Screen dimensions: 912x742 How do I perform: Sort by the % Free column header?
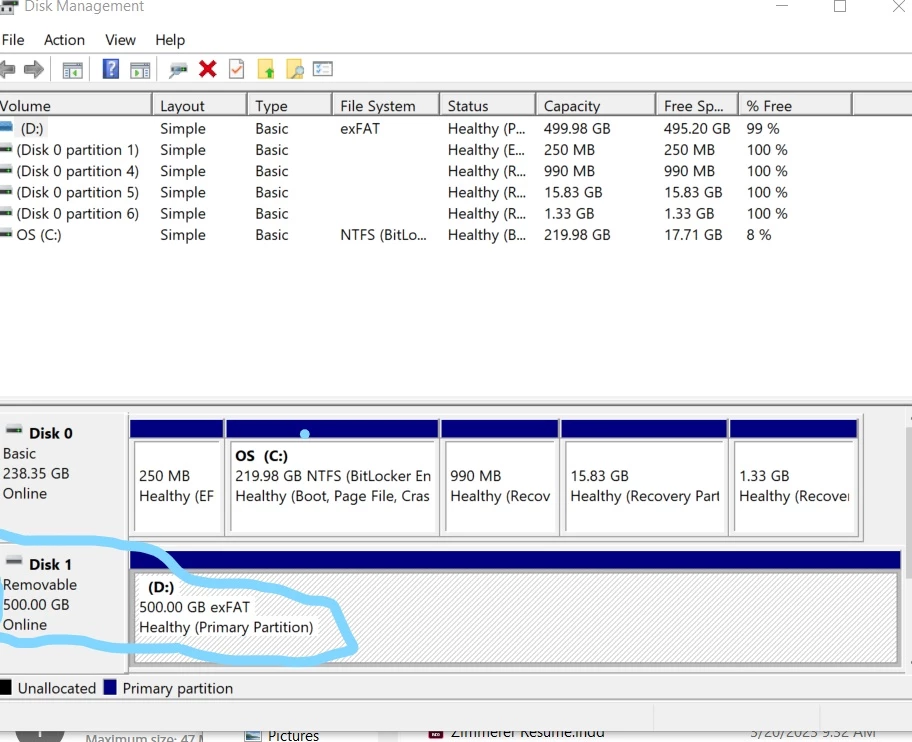pyautogui.click(x=795, y=105)
